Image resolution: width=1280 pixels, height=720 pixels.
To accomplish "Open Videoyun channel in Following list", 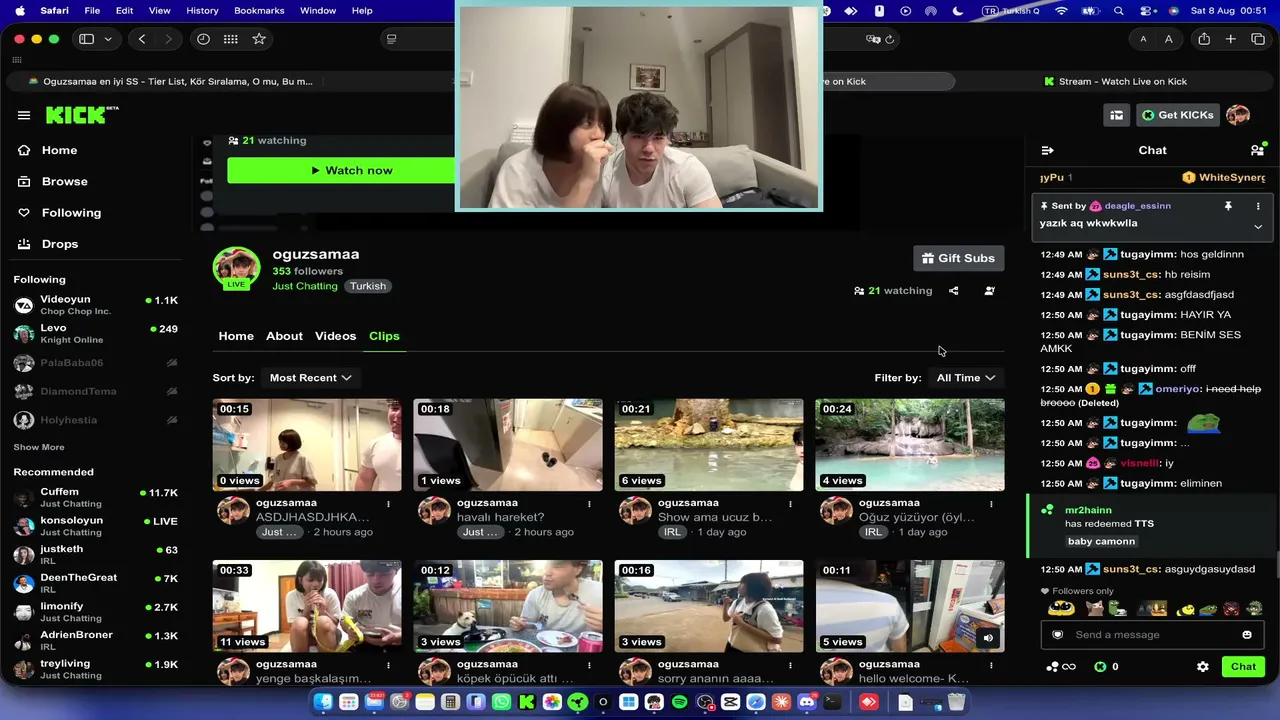I will [x=96, y=305].
